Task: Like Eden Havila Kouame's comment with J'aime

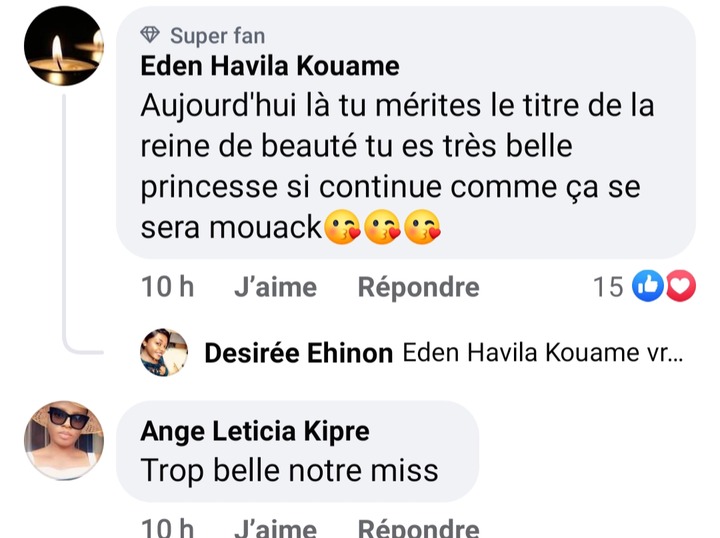Action: (x=275, y=288)
